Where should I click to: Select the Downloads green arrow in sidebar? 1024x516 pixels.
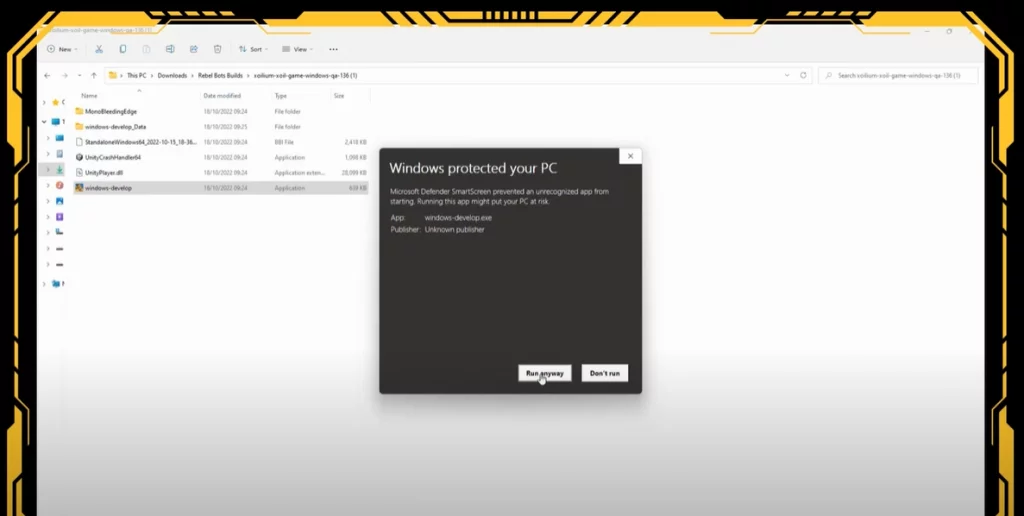[x=59, y=169]
